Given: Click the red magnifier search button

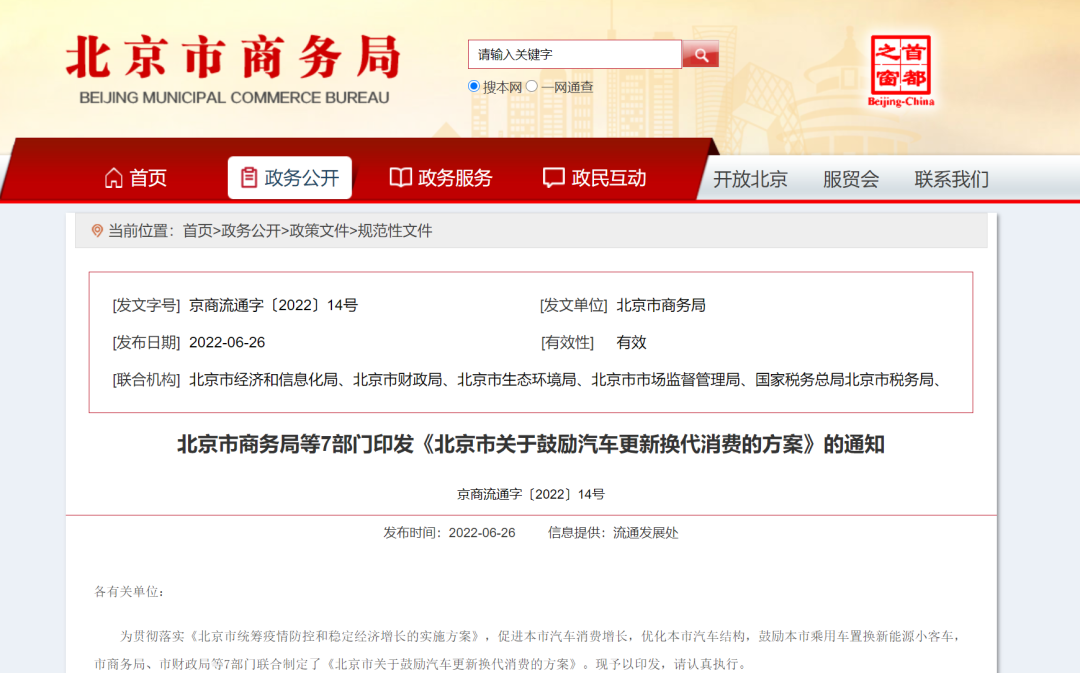Looking at the screenshot, I should click(x=700, y=54).
